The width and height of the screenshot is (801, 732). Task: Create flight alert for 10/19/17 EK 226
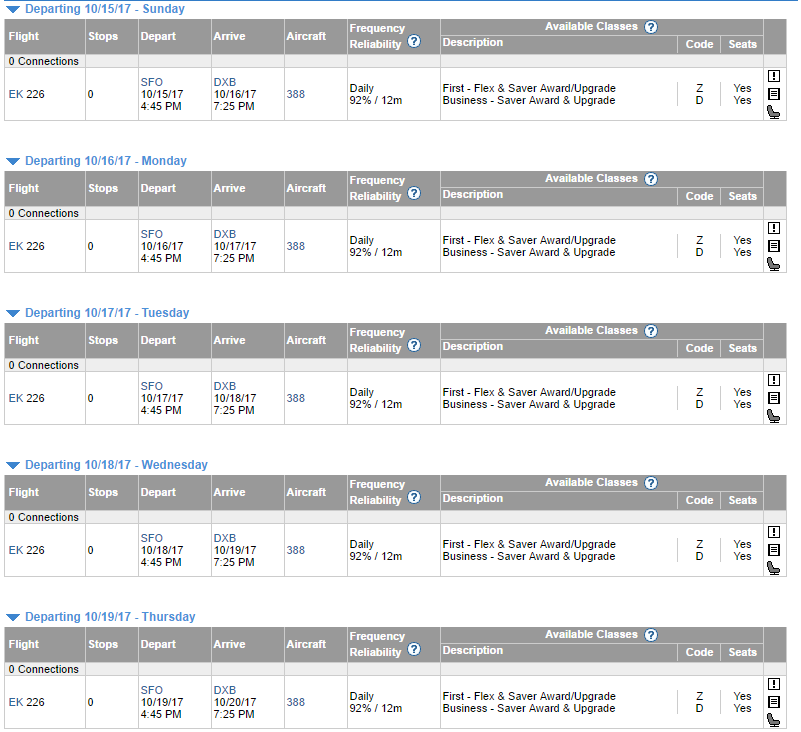click(773, 684)
